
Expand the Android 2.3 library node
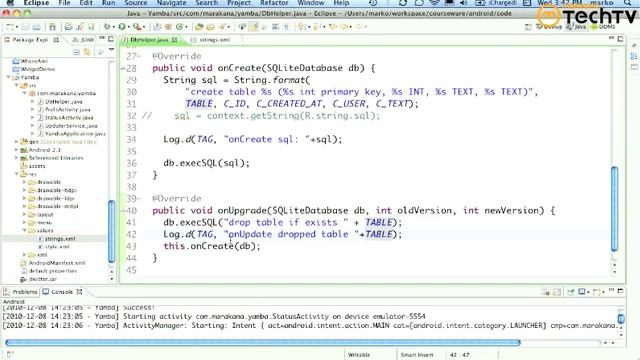[16, 150]
